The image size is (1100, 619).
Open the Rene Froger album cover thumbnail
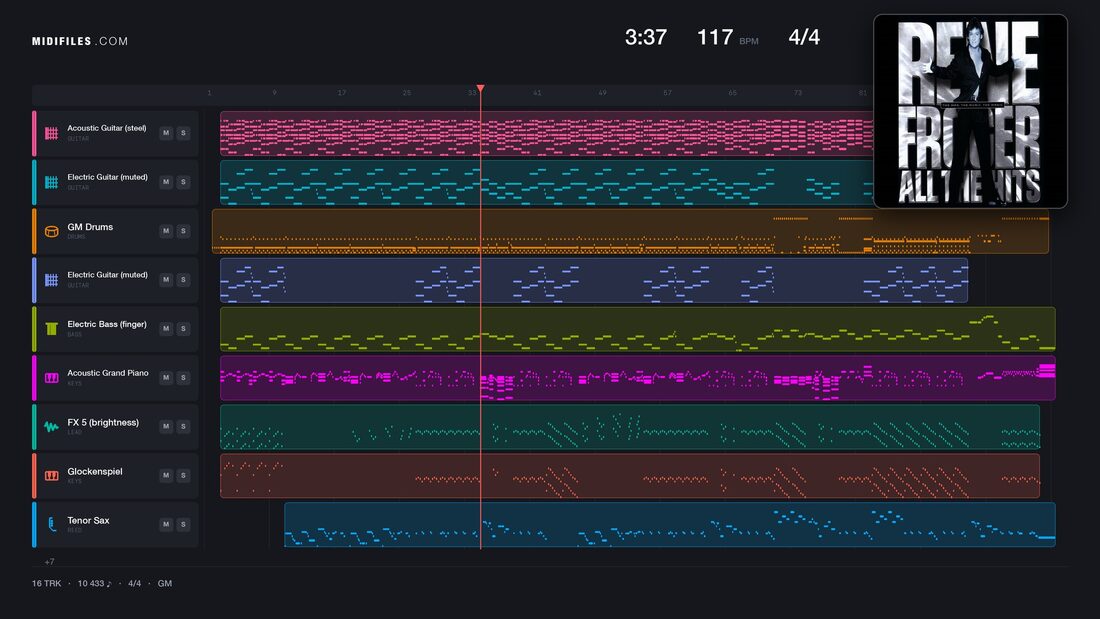970,112
